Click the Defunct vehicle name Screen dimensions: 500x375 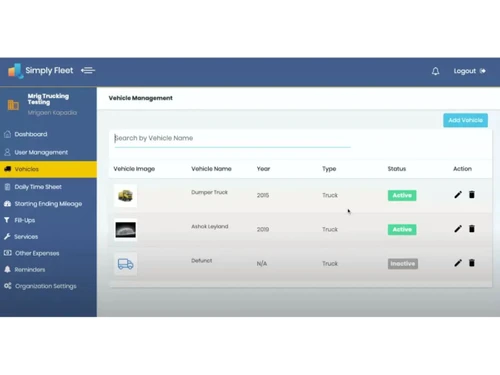pos(202,261)
